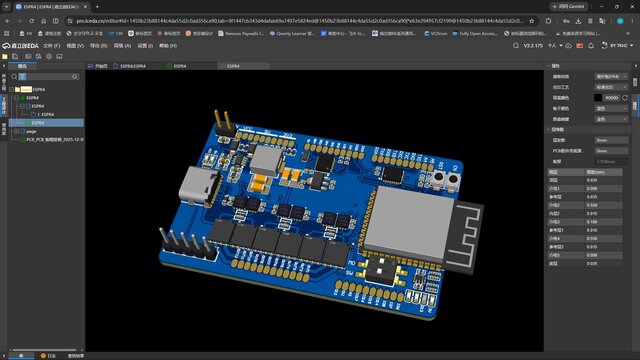Viewport: 640px width, 360px height.
Task: Open the Fully Open Access bookmark
Action: coord(476,33)
